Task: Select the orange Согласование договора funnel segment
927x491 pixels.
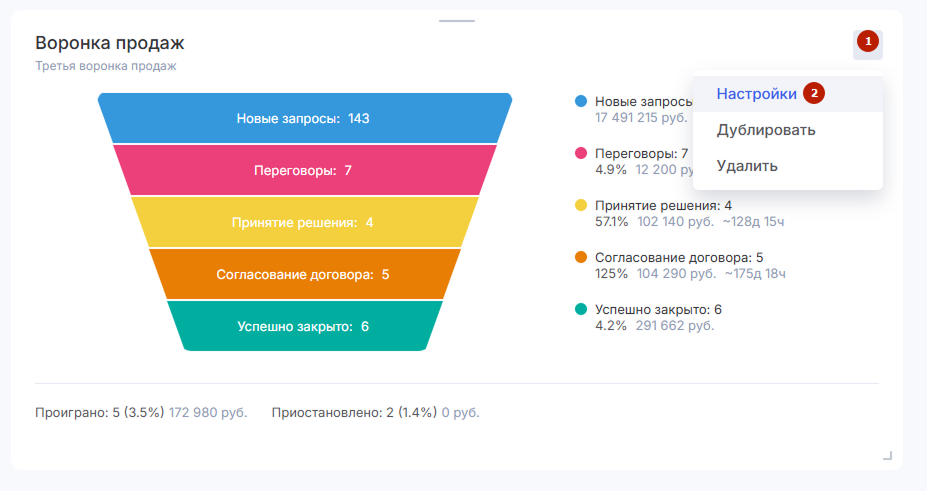Action: coord(304,274)
